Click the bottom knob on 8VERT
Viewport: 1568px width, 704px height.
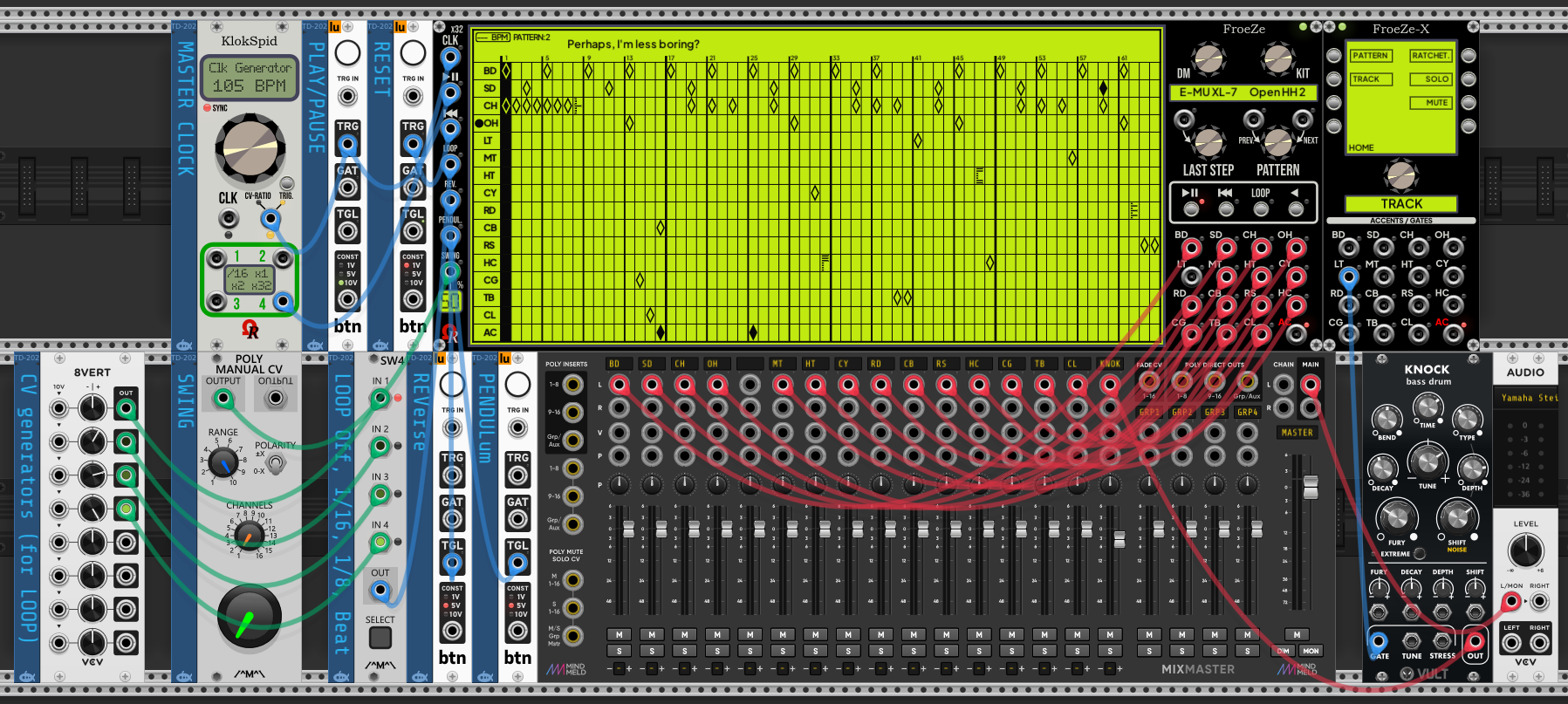tap(92, 643)
